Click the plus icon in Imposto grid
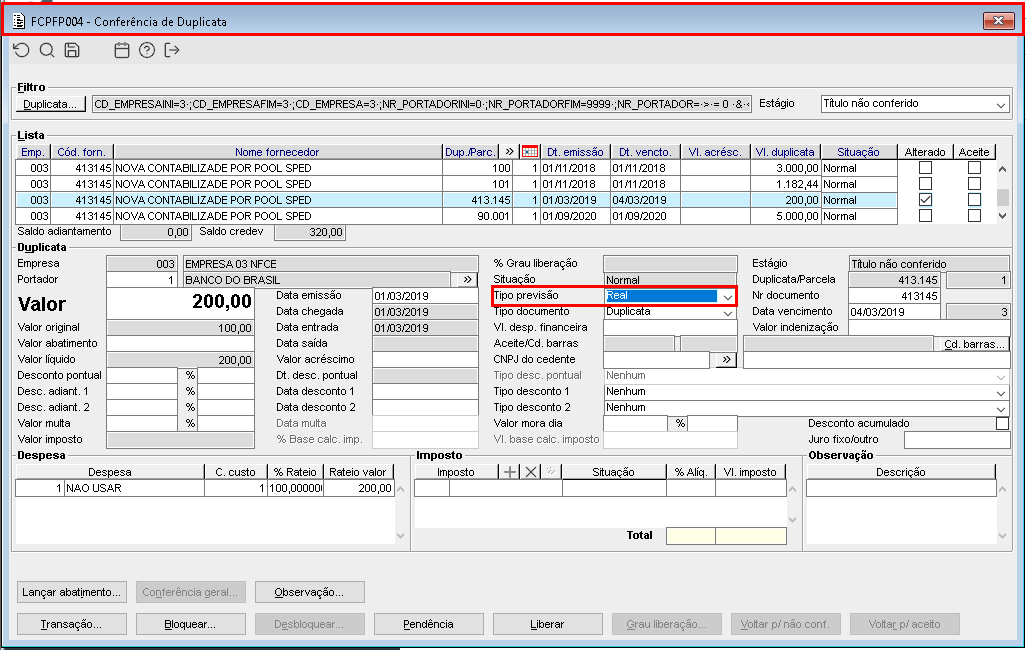The image size is (1027, 650). (510, 472)
